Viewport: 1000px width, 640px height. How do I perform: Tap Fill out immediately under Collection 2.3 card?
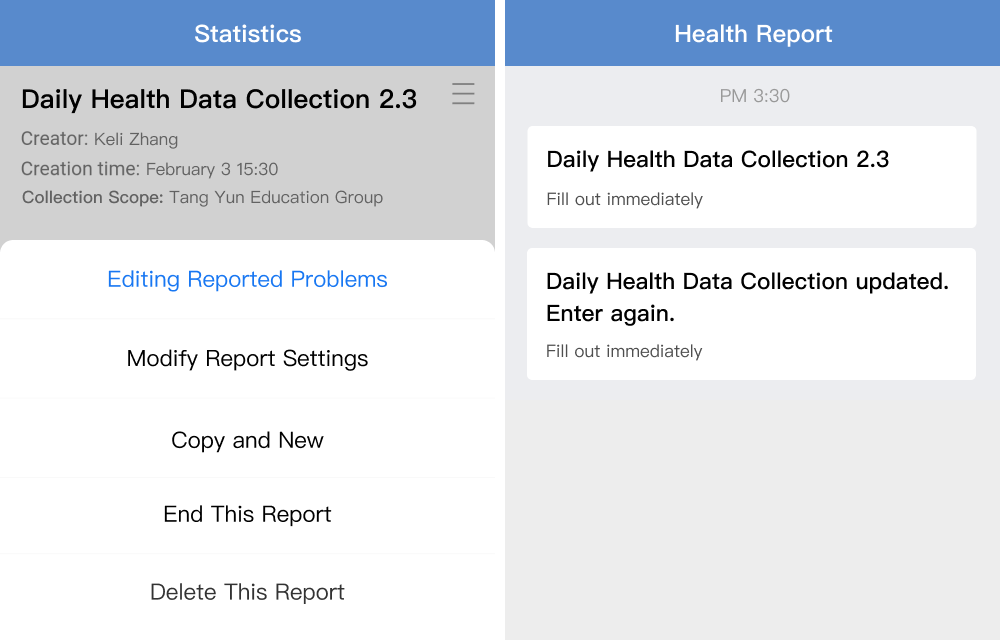click(x=624, y=200)
